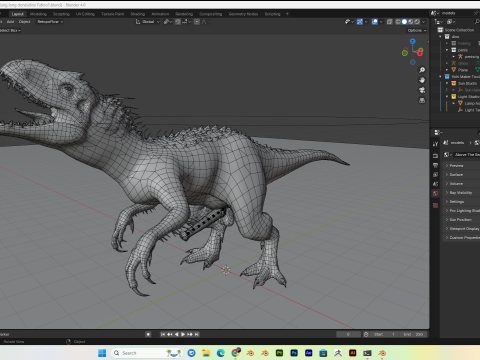The width and height of the screenshot is (480, 360).
Task: Click the pin scene icon near models
Action: 476,13
